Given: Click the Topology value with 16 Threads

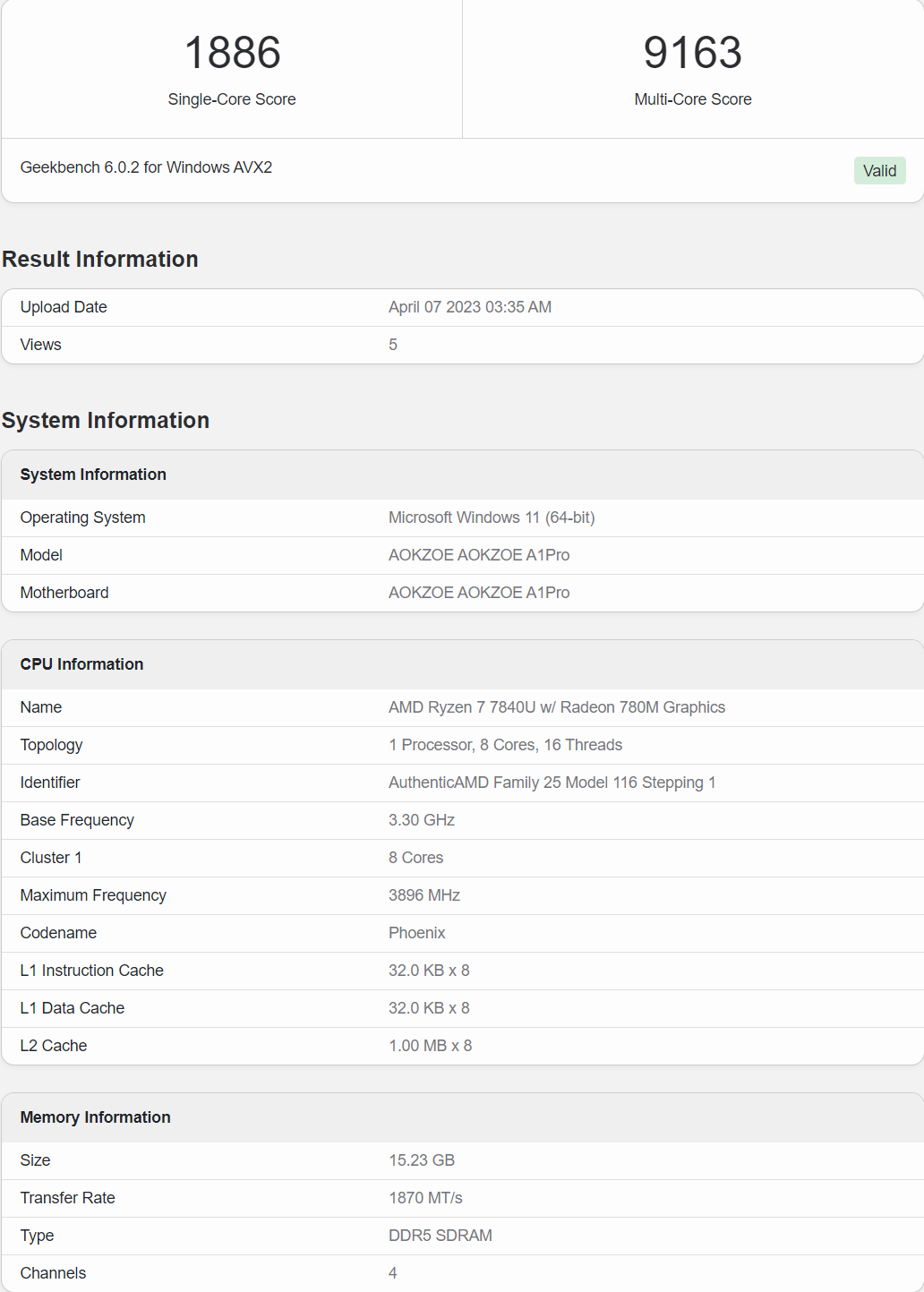Looking at the screenshot, I should click(x=505, y=745).
